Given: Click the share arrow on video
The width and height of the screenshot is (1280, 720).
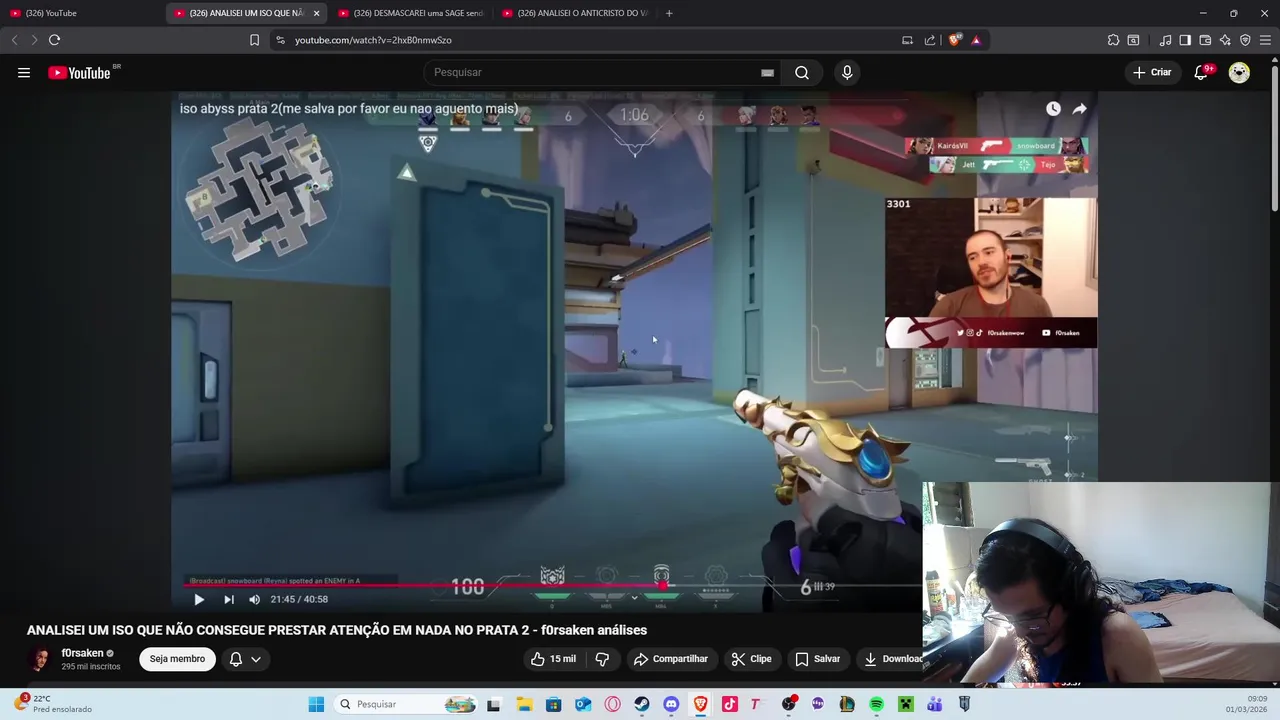Looking at the screenshot, I should click(1079, 108).
